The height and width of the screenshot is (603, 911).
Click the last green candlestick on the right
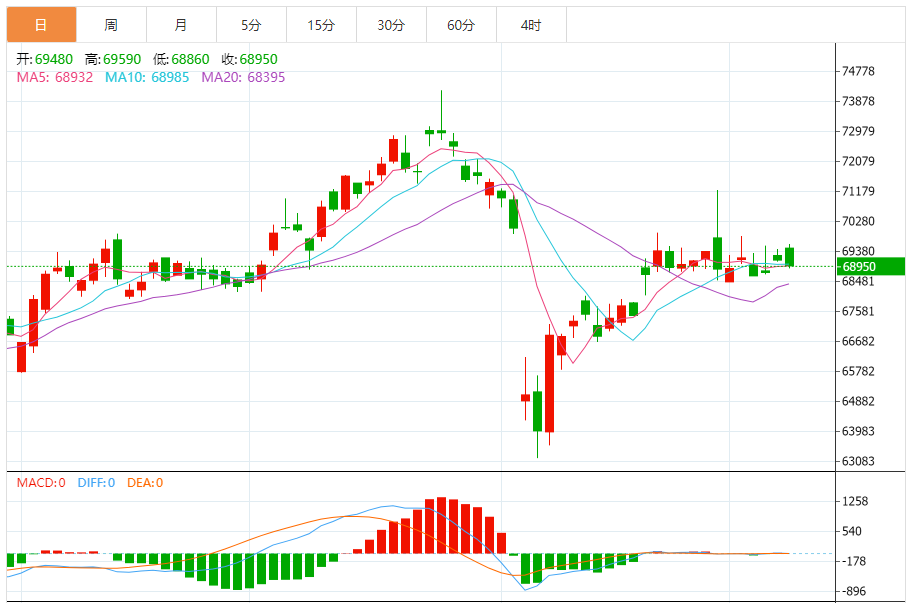790,256
